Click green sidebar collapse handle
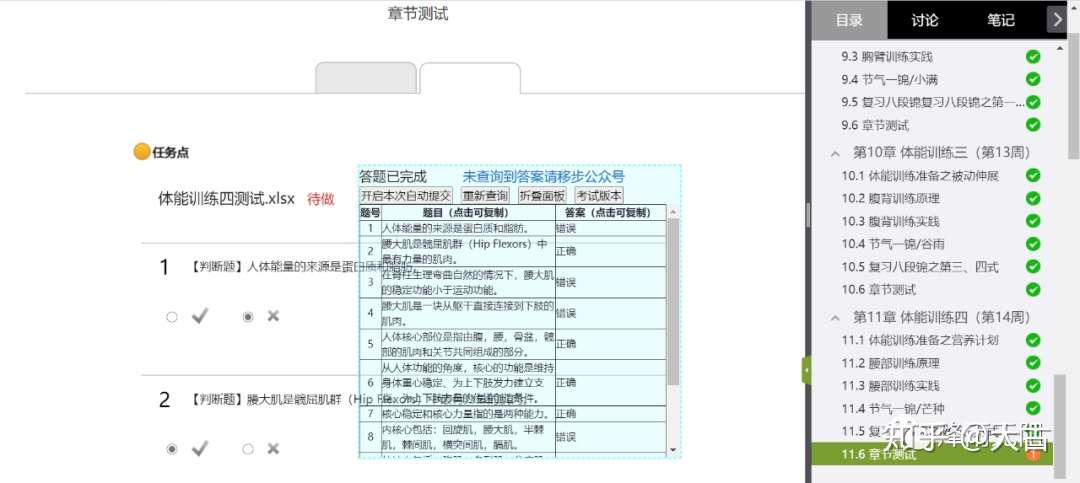 click(806, 370)
